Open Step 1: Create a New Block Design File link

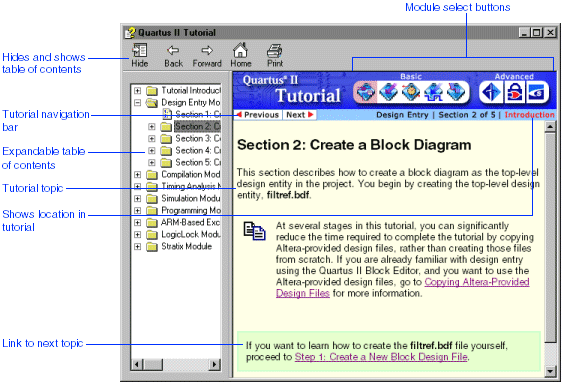[x=381, y=357]
